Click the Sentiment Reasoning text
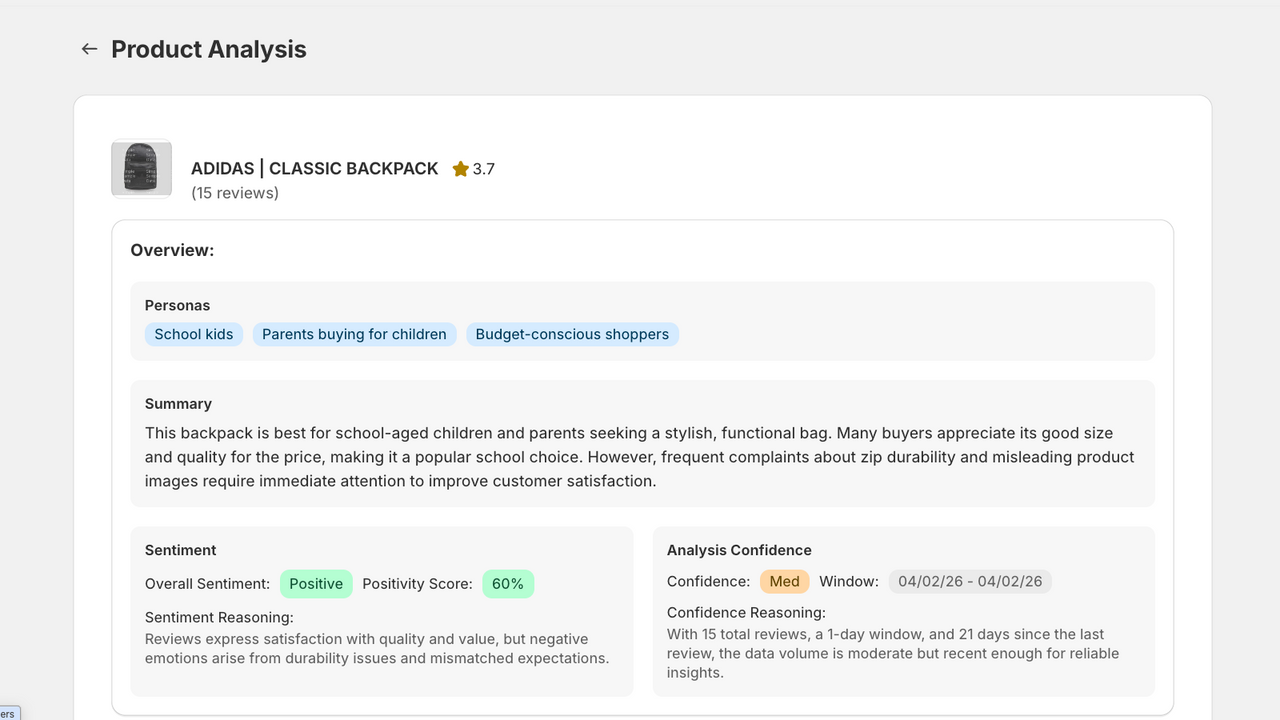The image size is (1280, 720). pyautogui.click(x=377, y=649)
